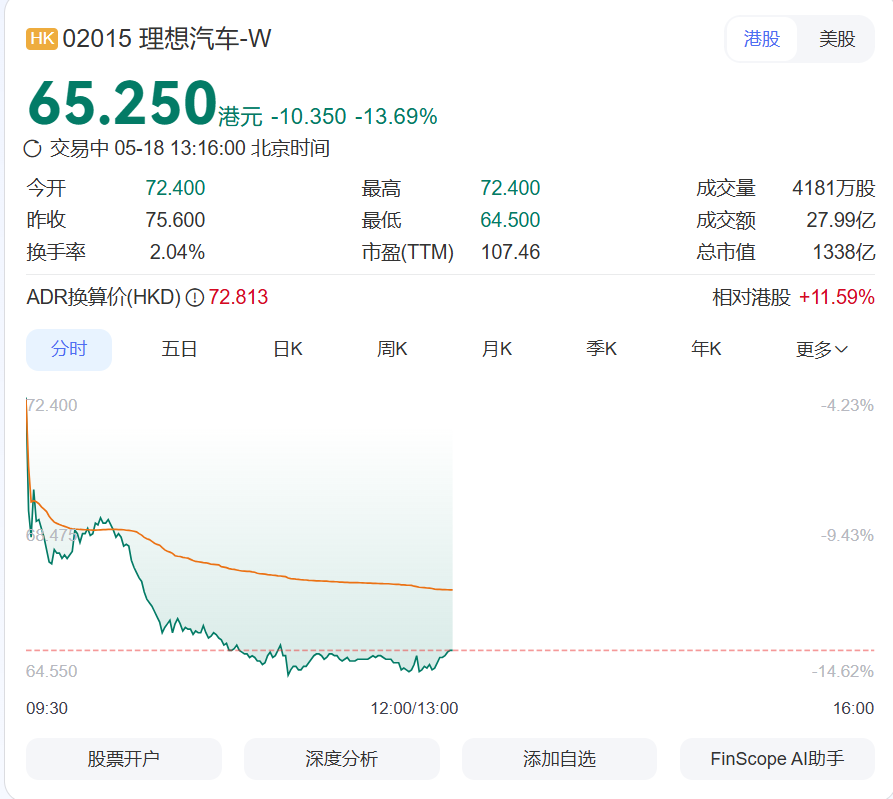Click the chart percent label -4.23%
The image size is (893, 799).
847,405
